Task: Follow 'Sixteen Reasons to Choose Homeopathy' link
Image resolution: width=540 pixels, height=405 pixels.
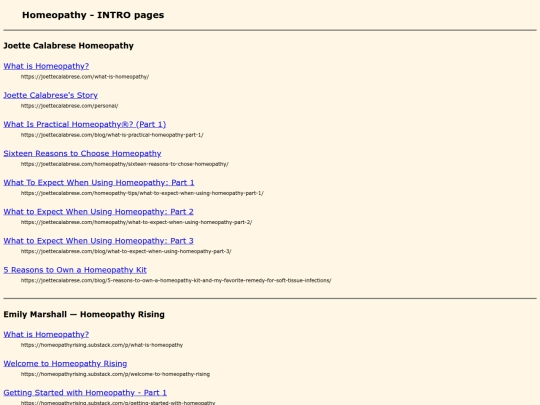Action: click(x=82, y=153)
